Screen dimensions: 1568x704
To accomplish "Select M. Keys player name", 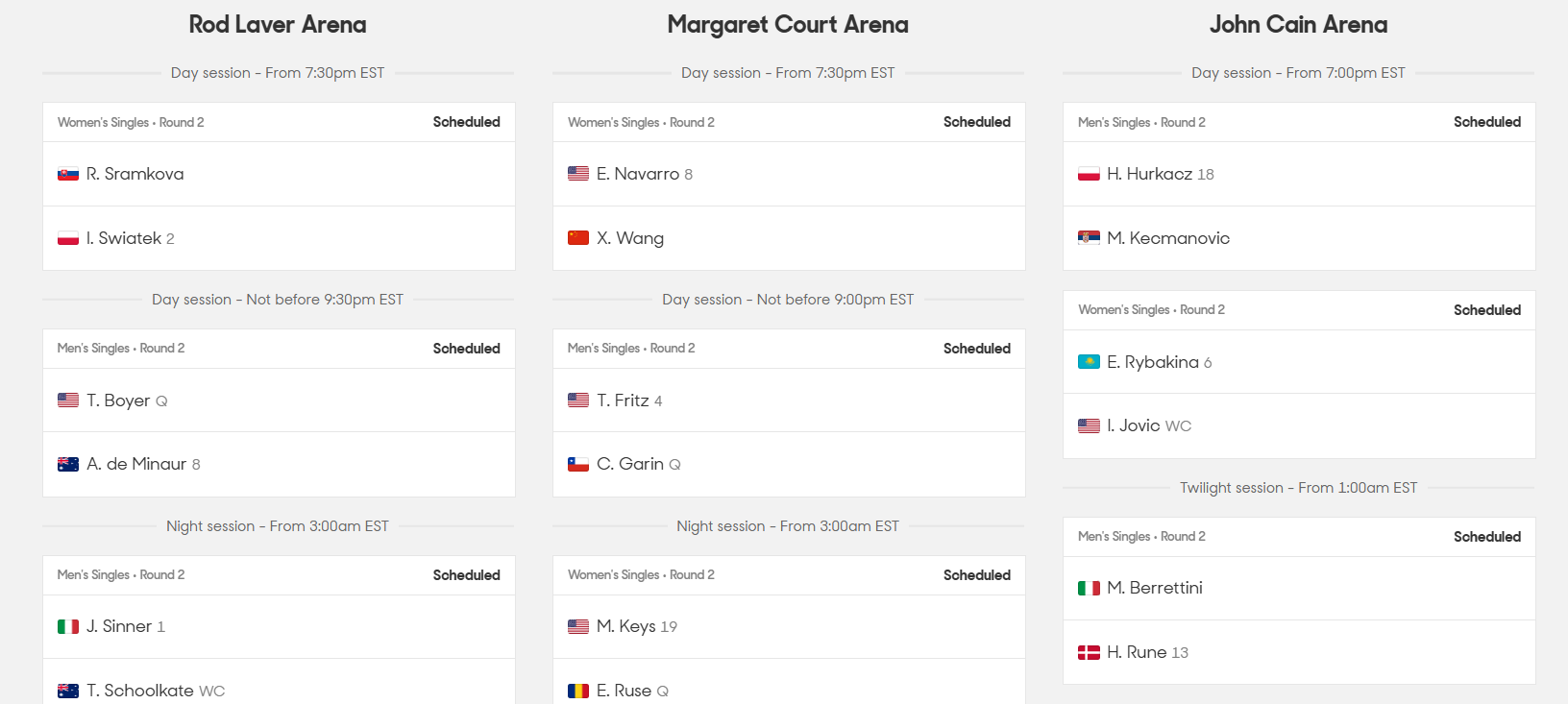I will coord(626,626).
